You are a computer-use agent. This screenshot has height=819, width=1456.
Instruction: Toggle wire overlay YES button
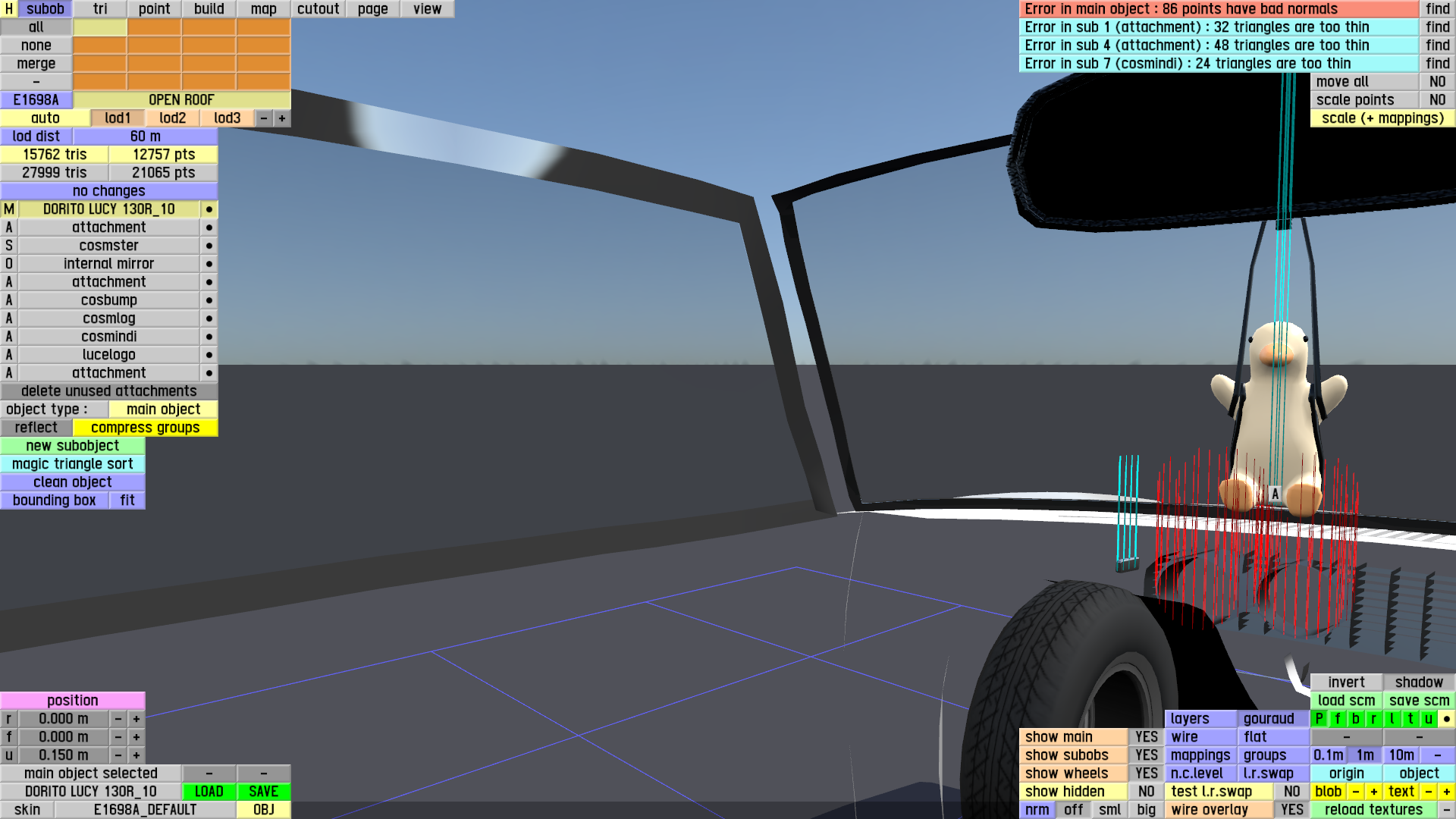pyautogui.click(x=1291, y=810)
